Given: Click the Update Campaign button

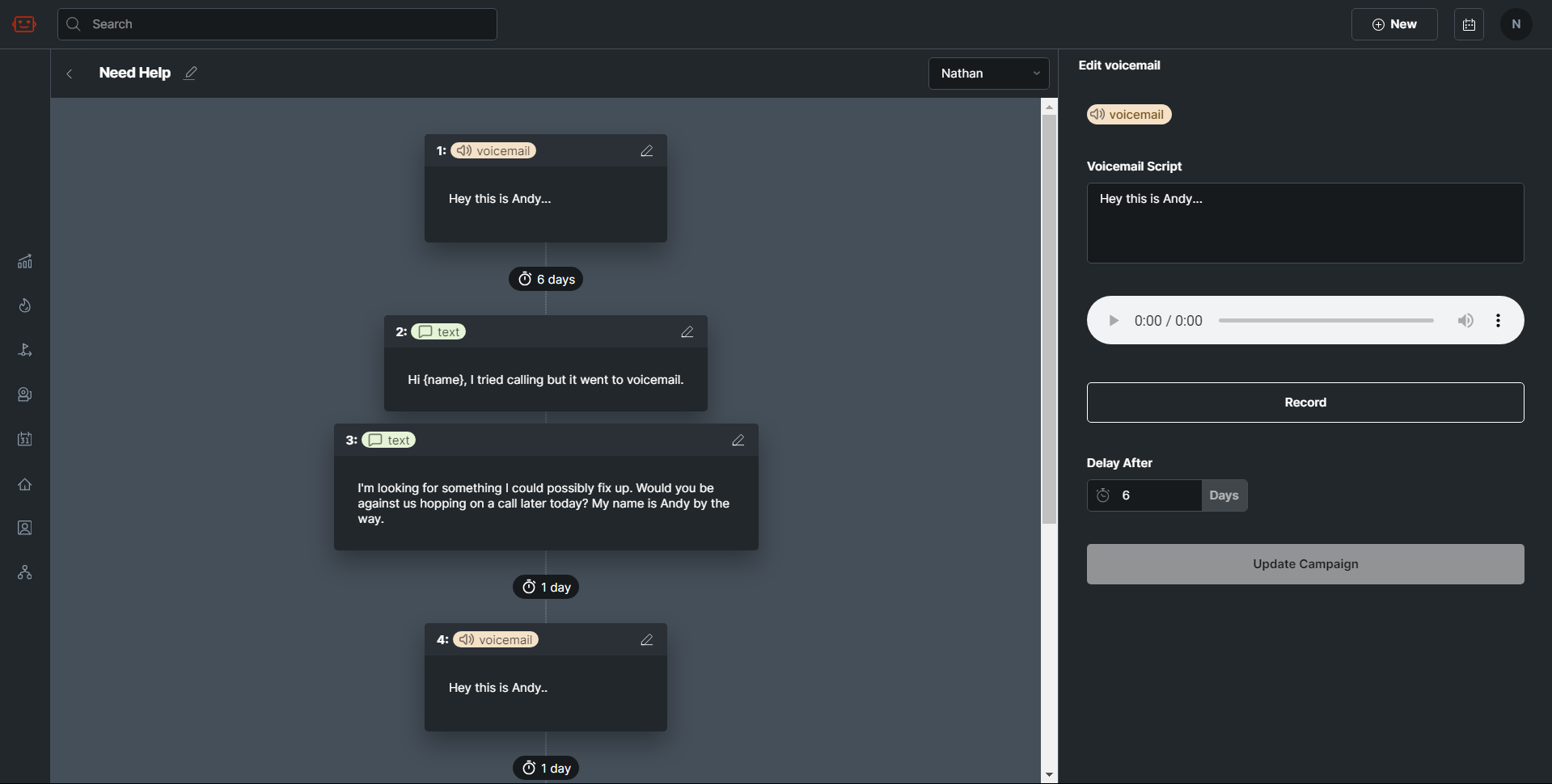Looking at the screenshot, I should (x=1305, y=564).
